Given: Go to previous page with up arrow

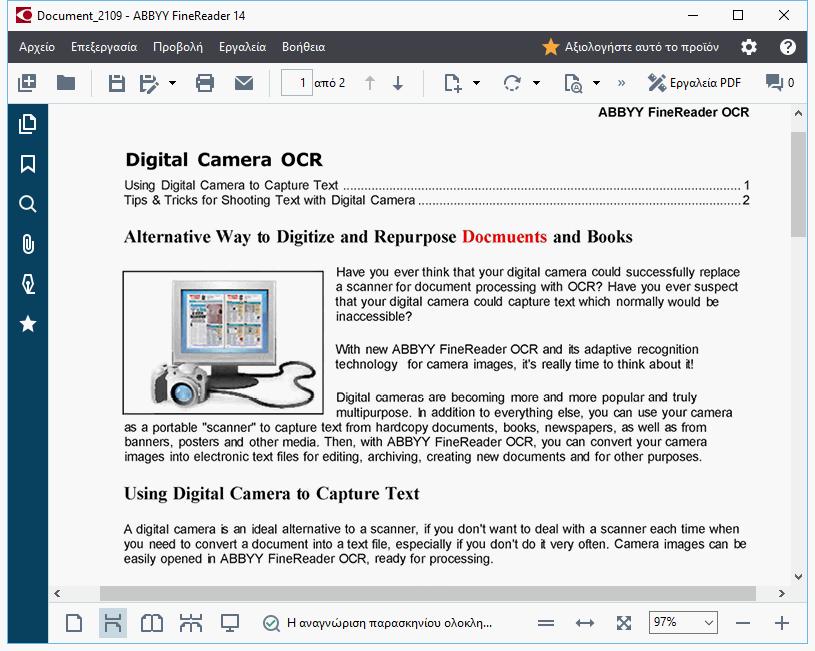Looking at the screenshot, I should [370, 83].
